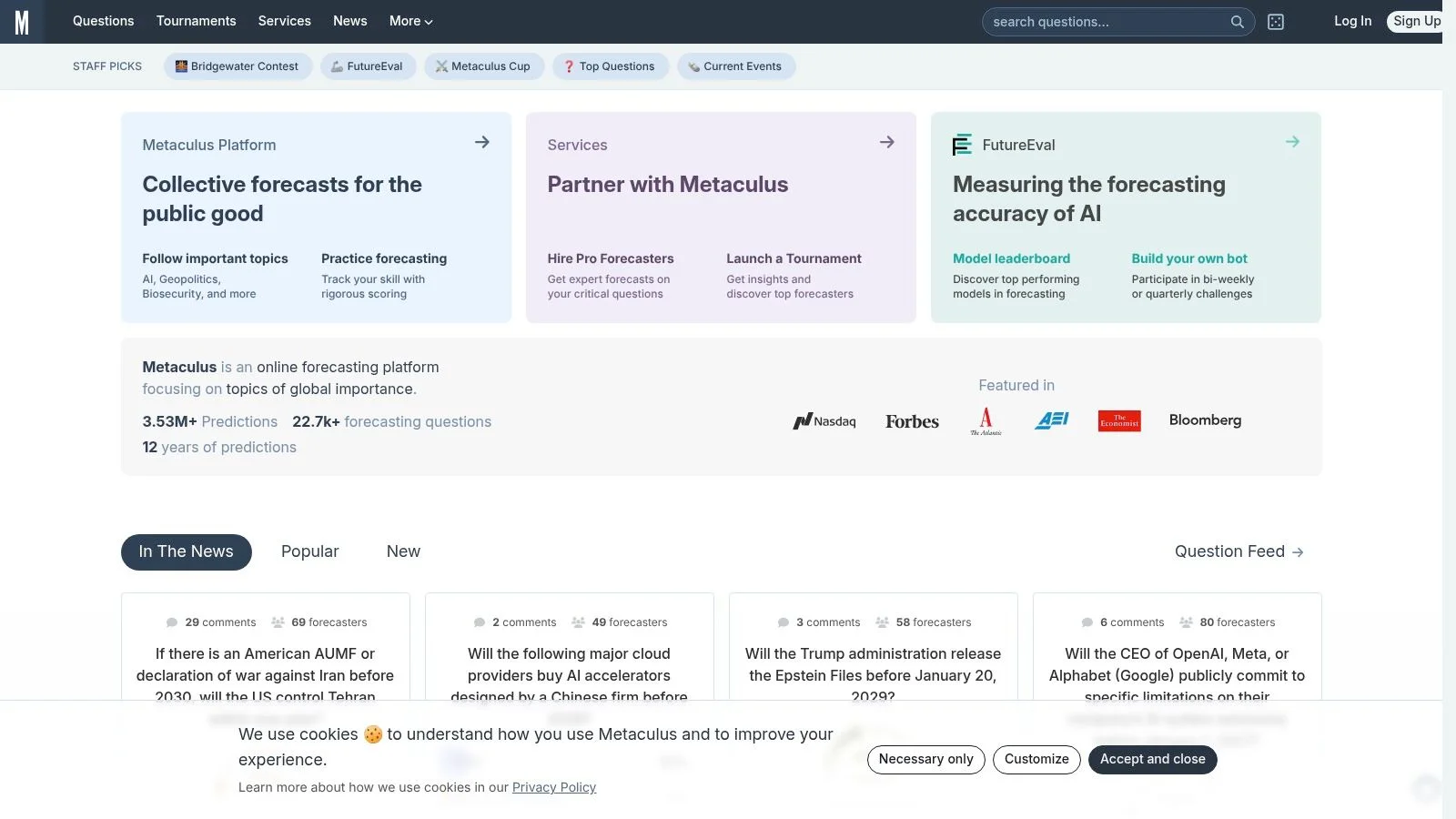Click the Sign Up button
The image size is (1456, 819).
1416,21
